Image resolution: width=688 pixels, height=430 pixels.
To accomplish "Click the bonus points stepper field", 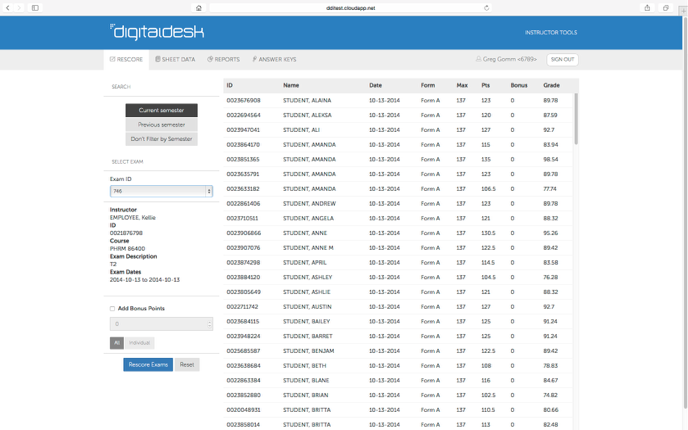I will pyautogui.click(x=161, y=324).
